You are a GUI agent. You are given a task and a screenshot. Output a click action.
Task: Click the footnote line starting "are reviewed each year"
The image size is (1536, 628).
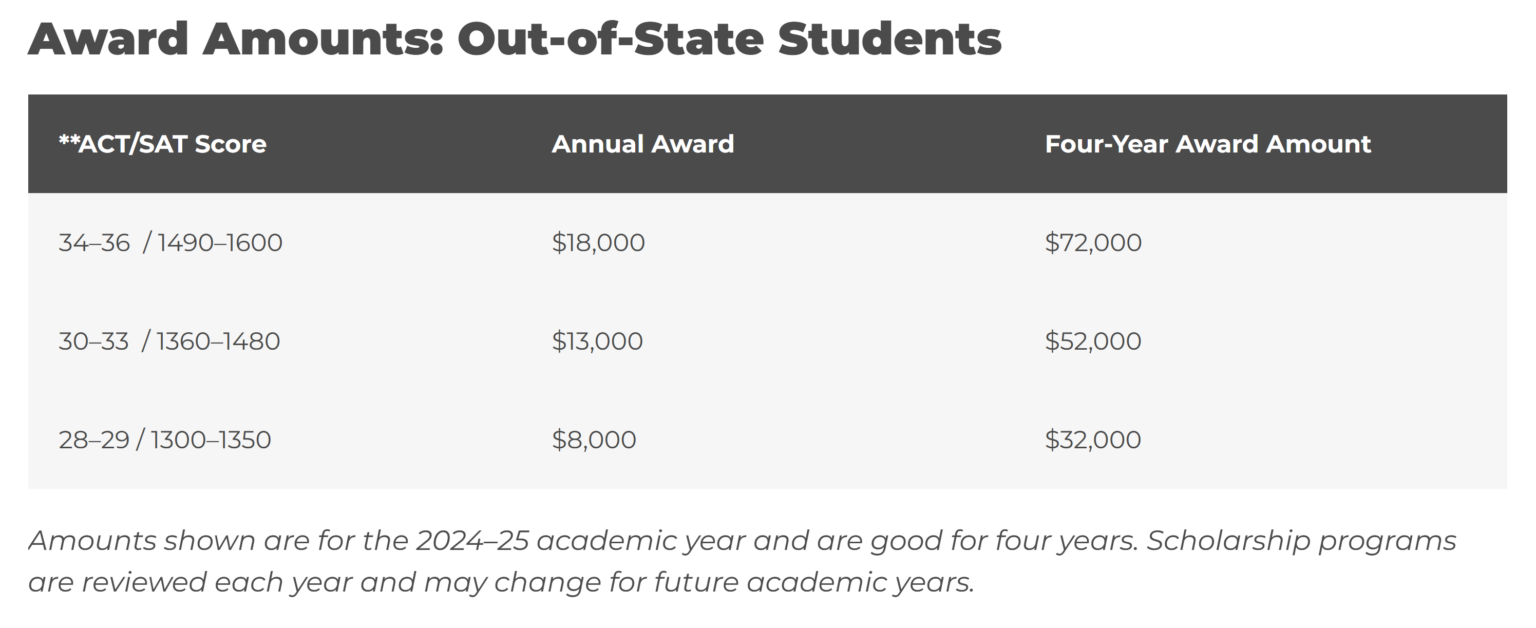tap(500, 583)
